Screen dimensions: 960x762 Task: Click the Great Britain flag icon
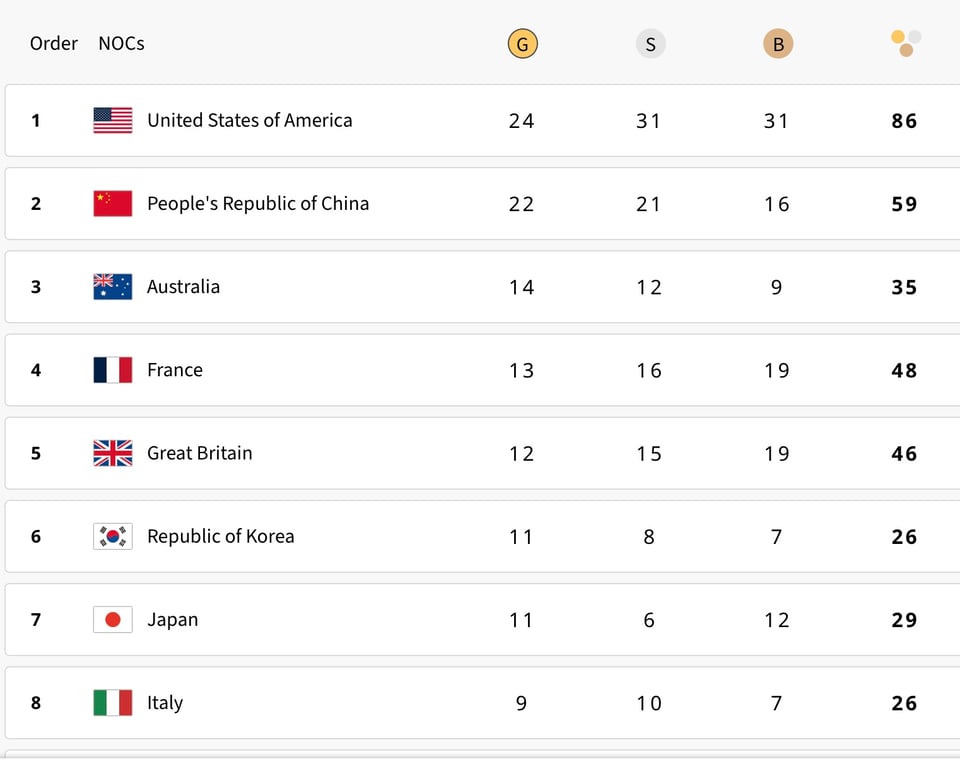tap(113, 453)
